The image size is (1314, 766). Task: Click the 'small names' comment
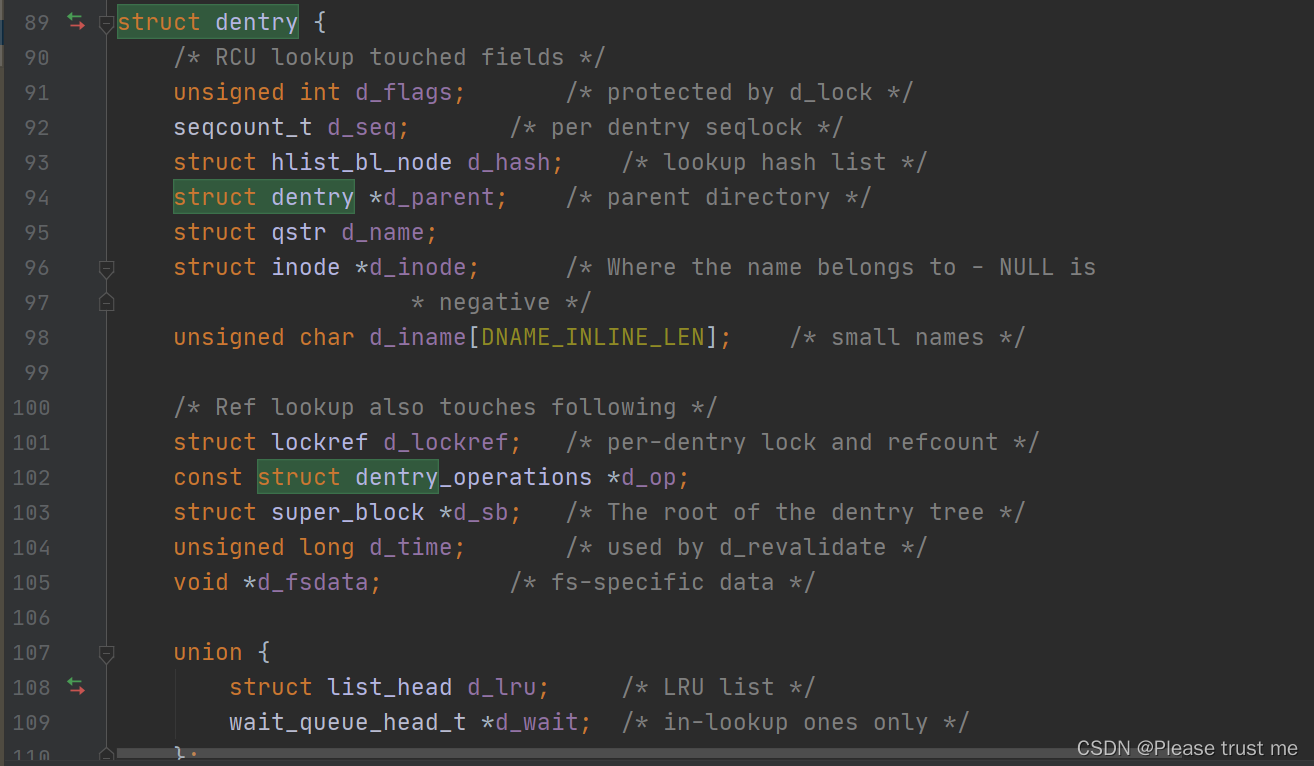(908, 337)
